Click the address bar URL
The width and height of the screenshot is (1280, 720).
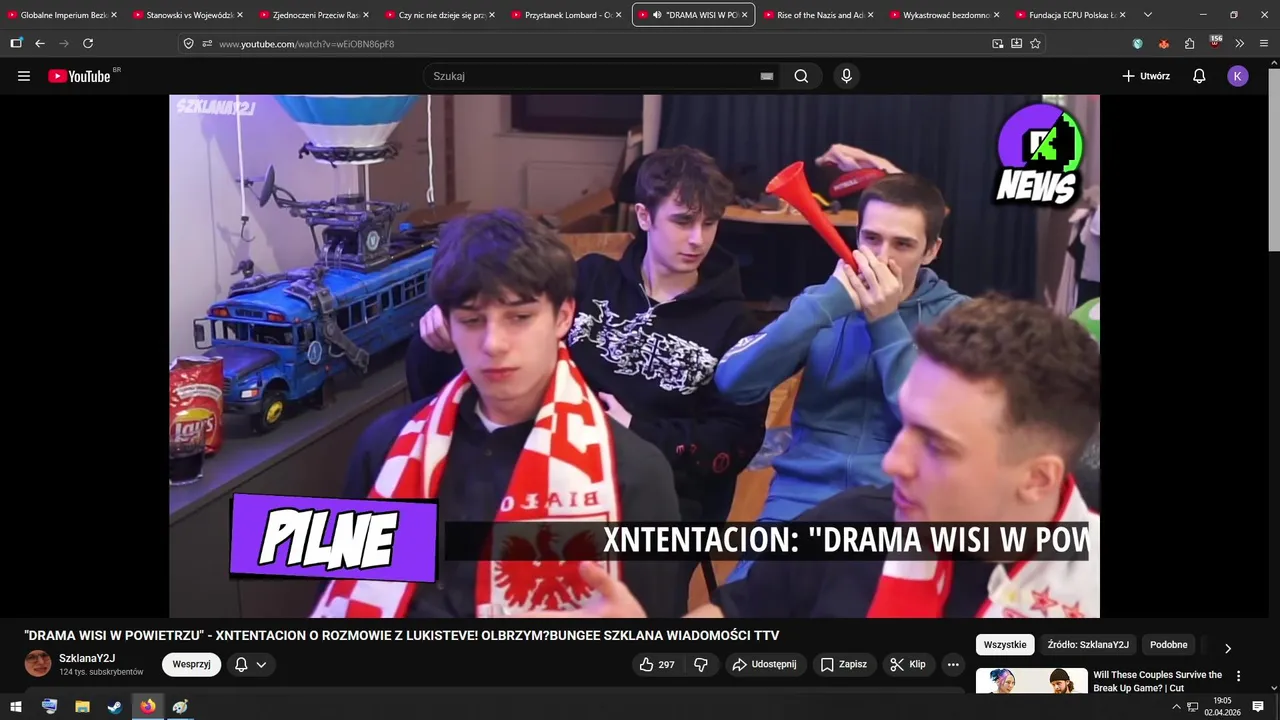tap(306, 44)
